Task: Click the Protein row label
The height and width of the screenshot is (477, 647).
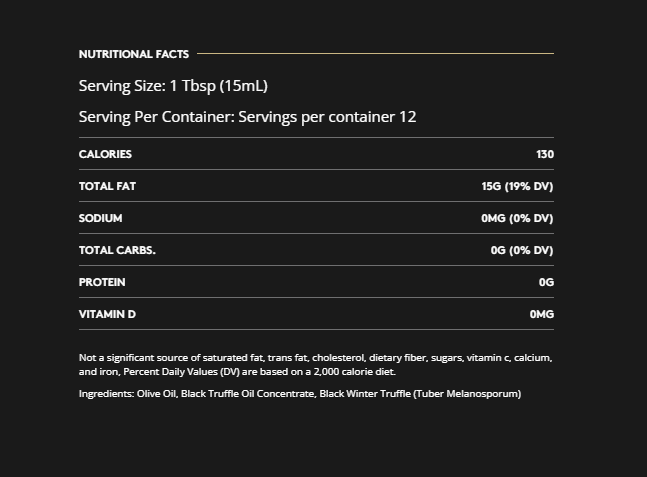Action: (102, 282)
